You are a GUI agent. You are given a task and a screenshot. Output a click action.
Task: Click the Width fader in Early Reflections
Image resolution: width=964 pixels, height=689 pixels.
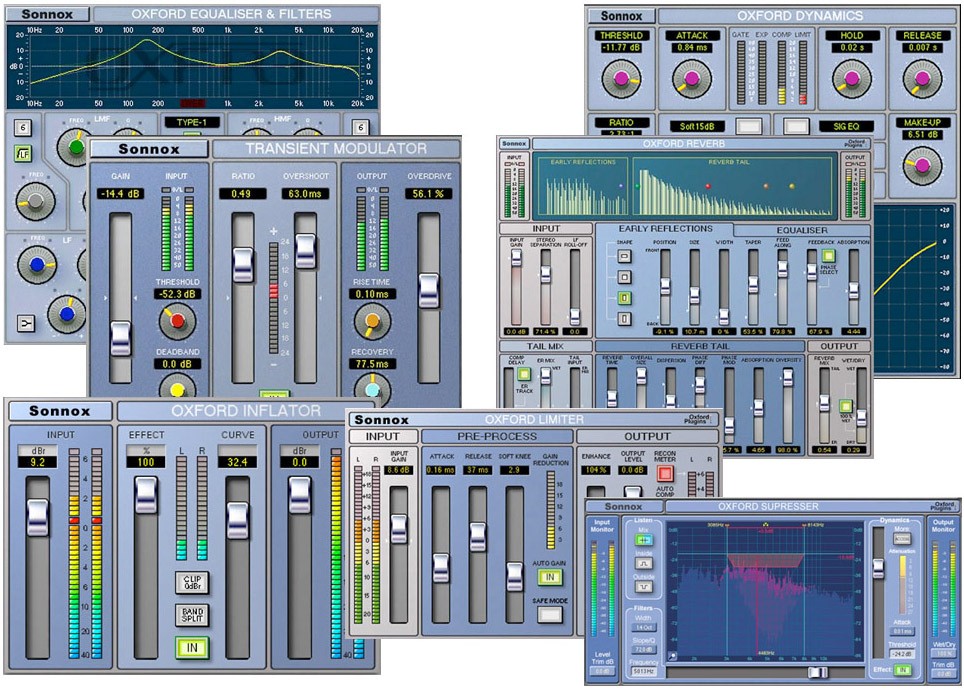pos(723,315)
